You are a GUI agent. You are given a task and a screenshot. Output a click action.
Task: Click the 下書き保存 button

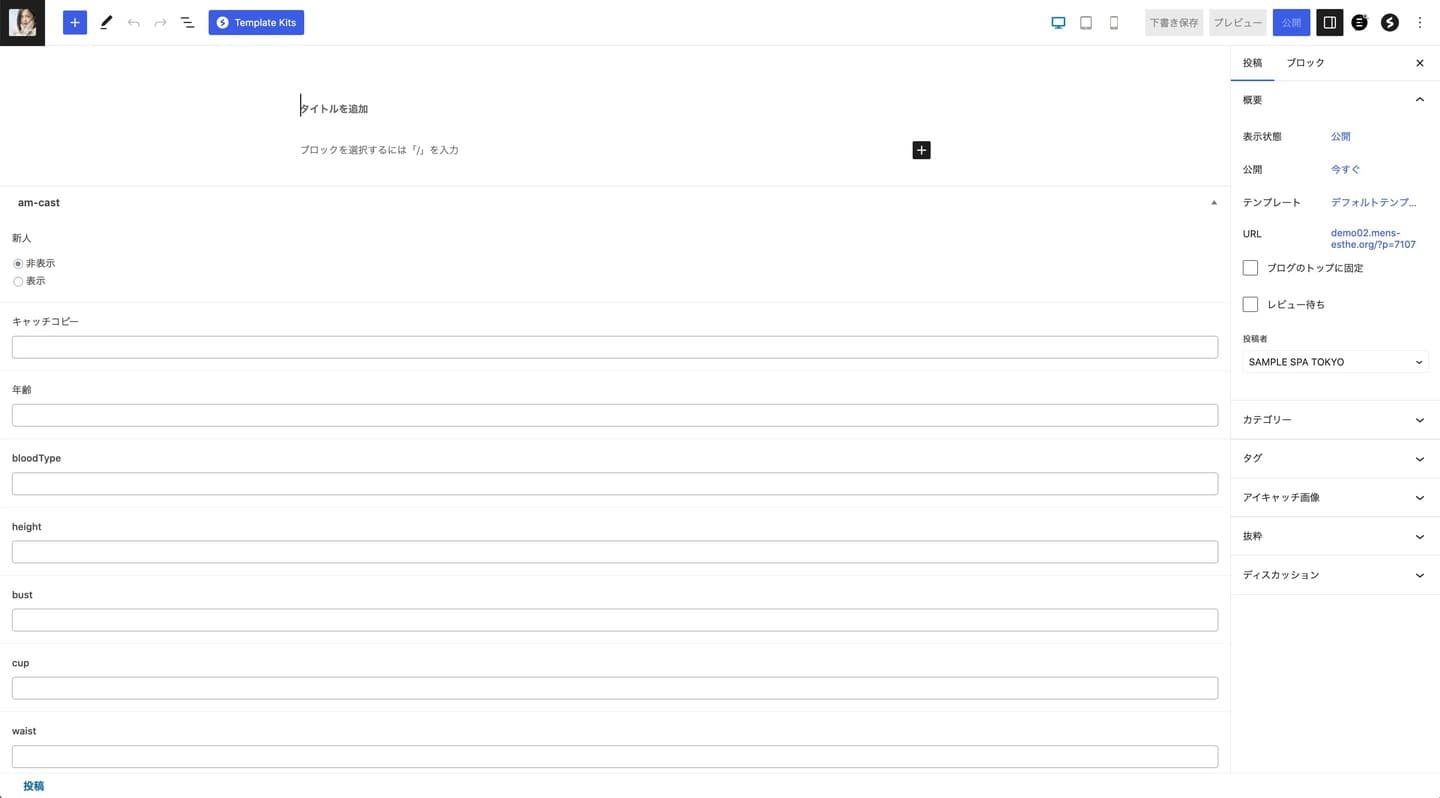coord(1173,22)
